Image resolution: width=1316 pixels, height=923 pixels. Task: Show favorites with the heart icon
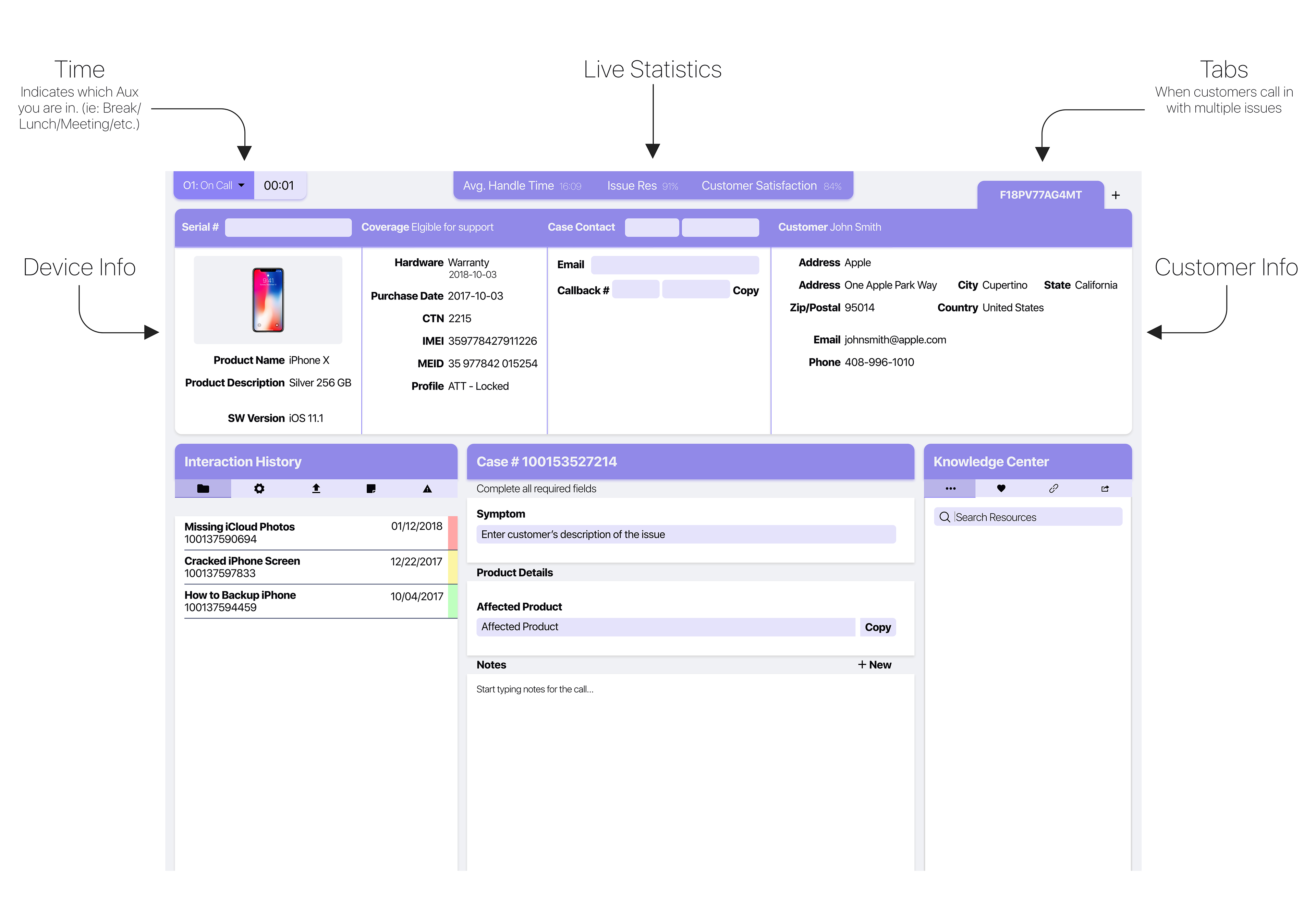tap(1001, 489)
